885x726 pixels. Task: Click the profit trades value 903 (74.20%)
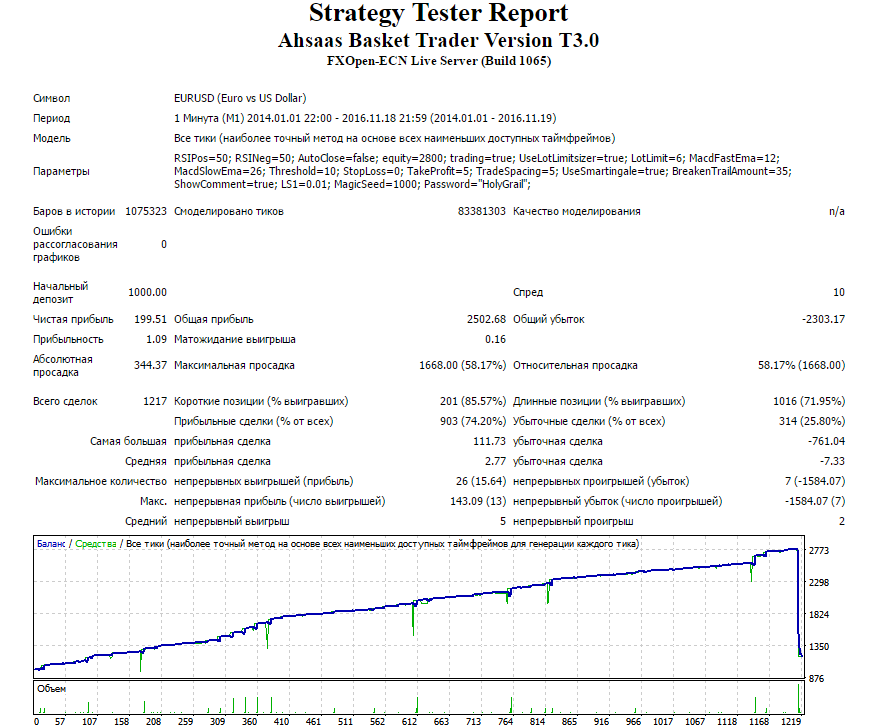coord(473,422)
